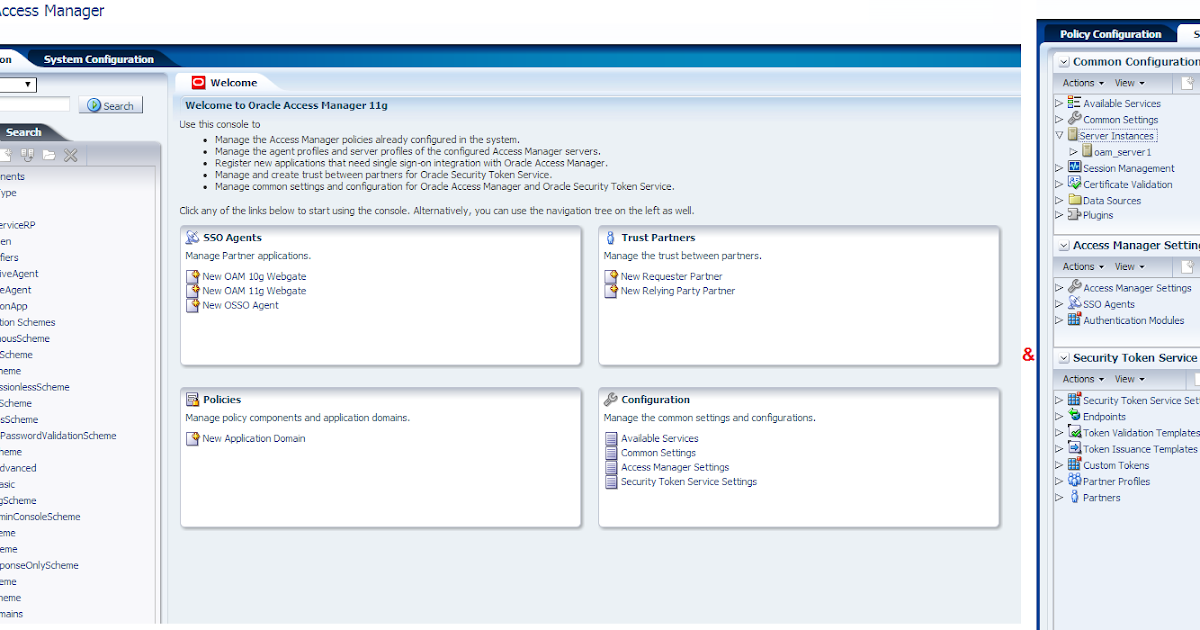
Task: Click the create icon in Access Manager Settings toolbar
Action: point(1188,267)
